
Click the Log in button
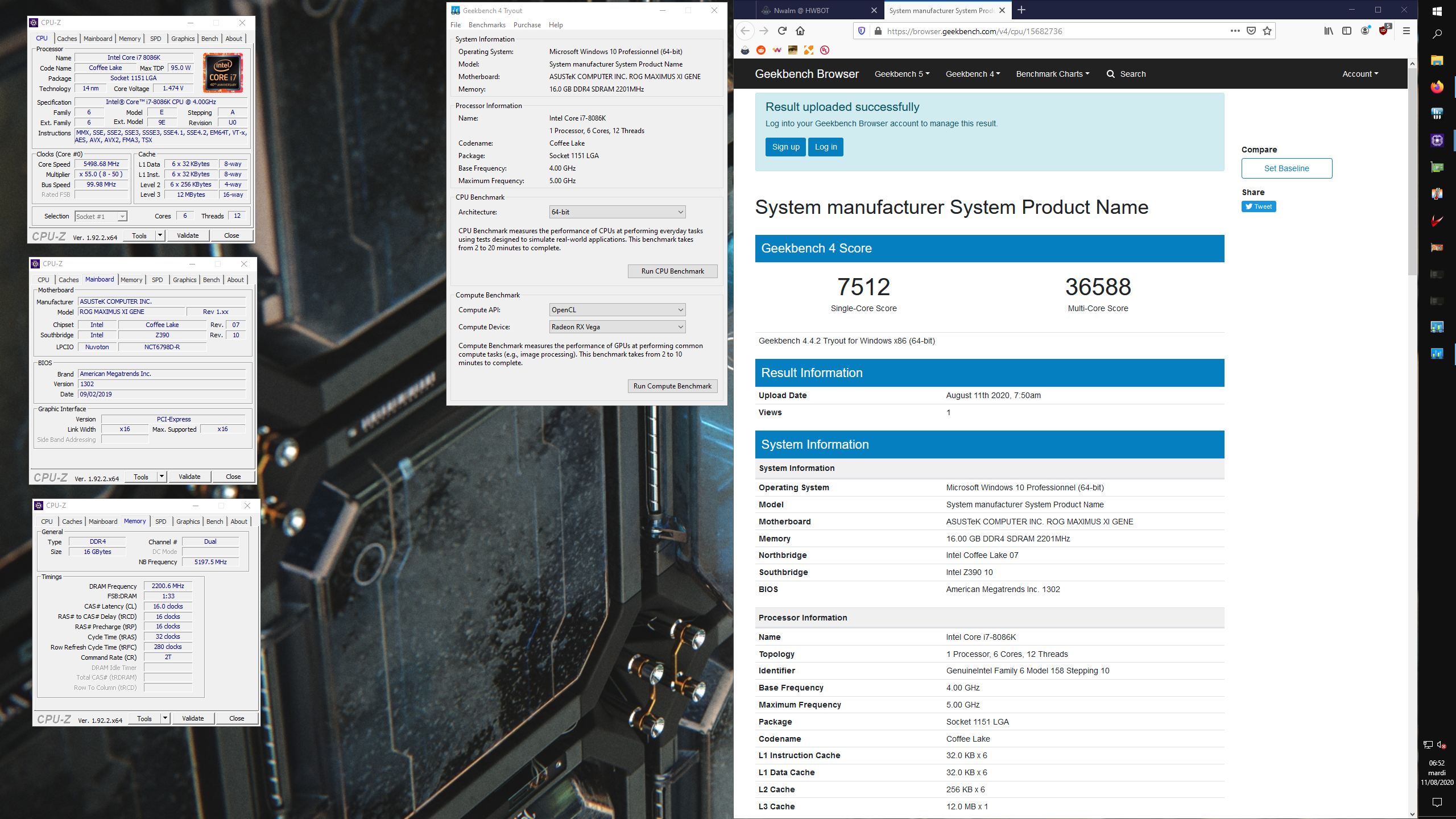pos(826,147)
